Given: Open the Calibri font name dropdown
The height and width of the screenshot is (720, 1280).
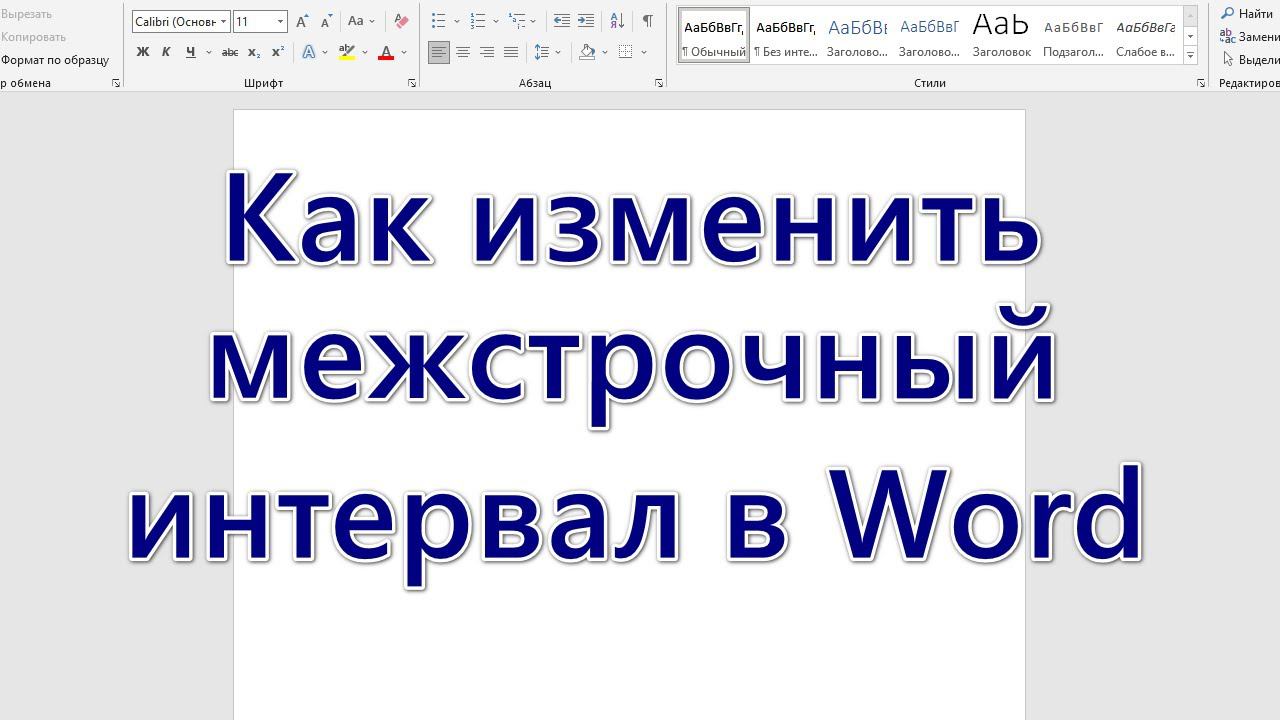Looking at the screenshot, I should [224, 21].
